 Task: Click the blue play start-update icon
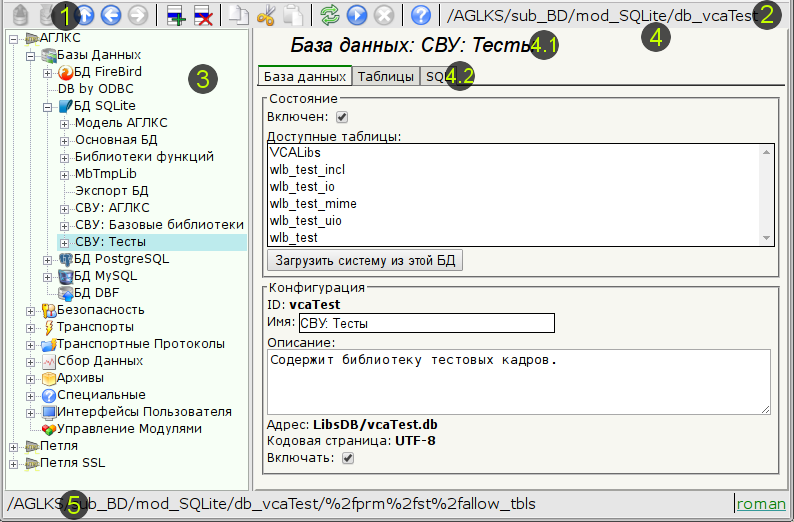click(356, 15)
